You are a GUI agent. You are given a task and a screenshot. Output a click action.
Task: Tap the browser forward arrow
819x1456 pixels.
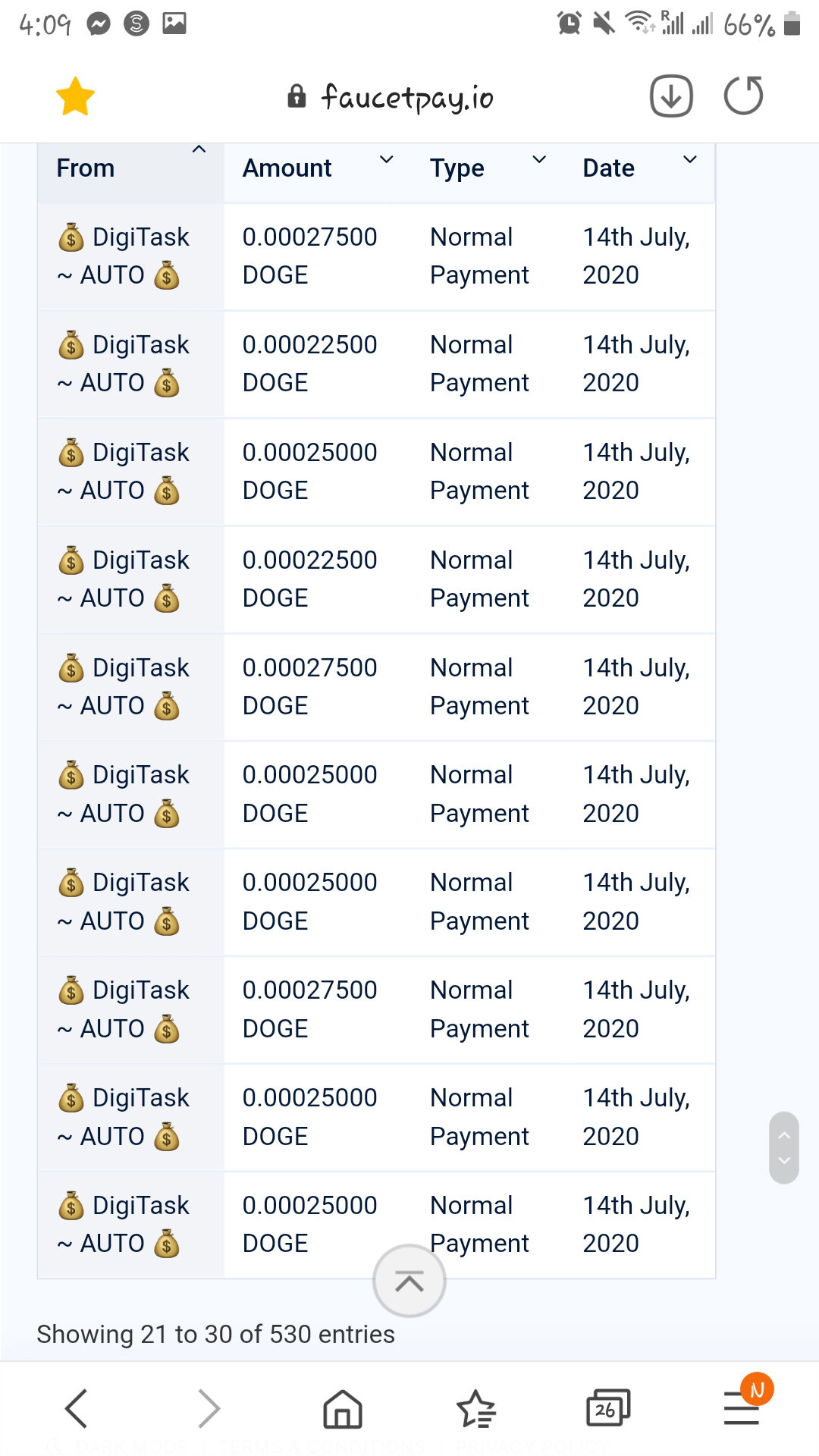pyautogui.click(x=209, y=1408)
